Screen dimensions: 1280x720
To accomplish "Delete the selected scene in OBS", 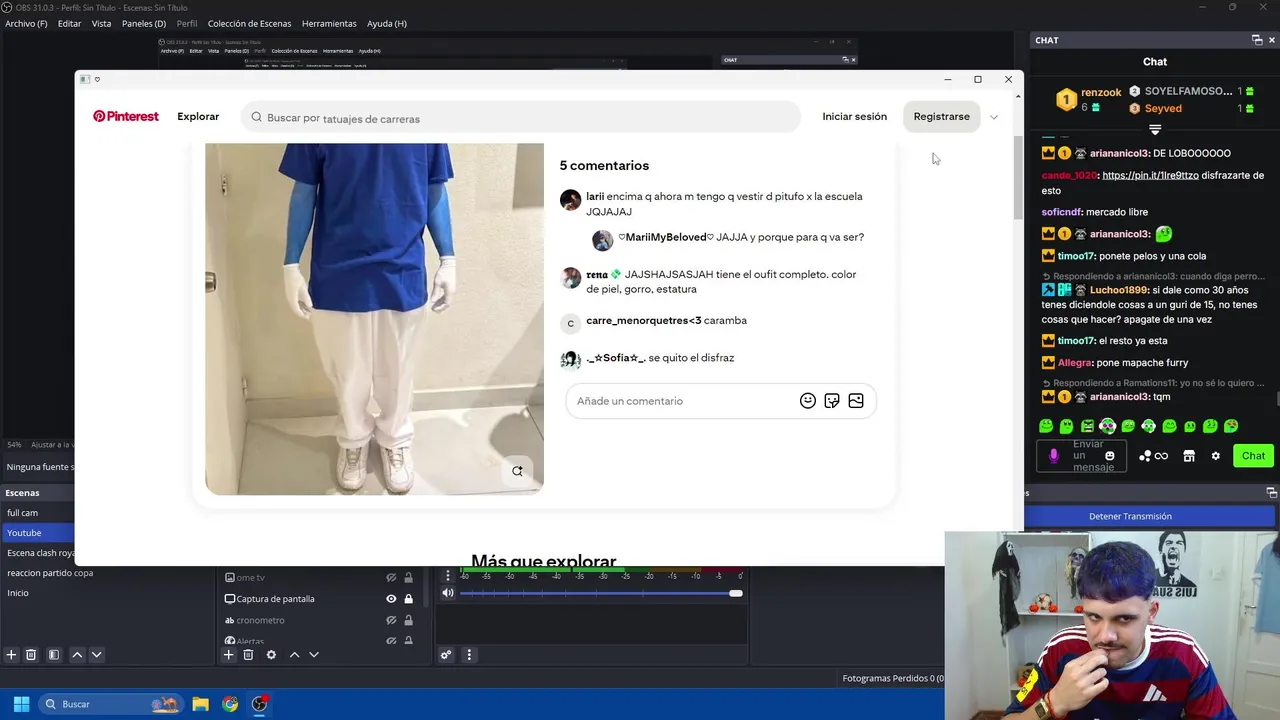I will [31, 655].
